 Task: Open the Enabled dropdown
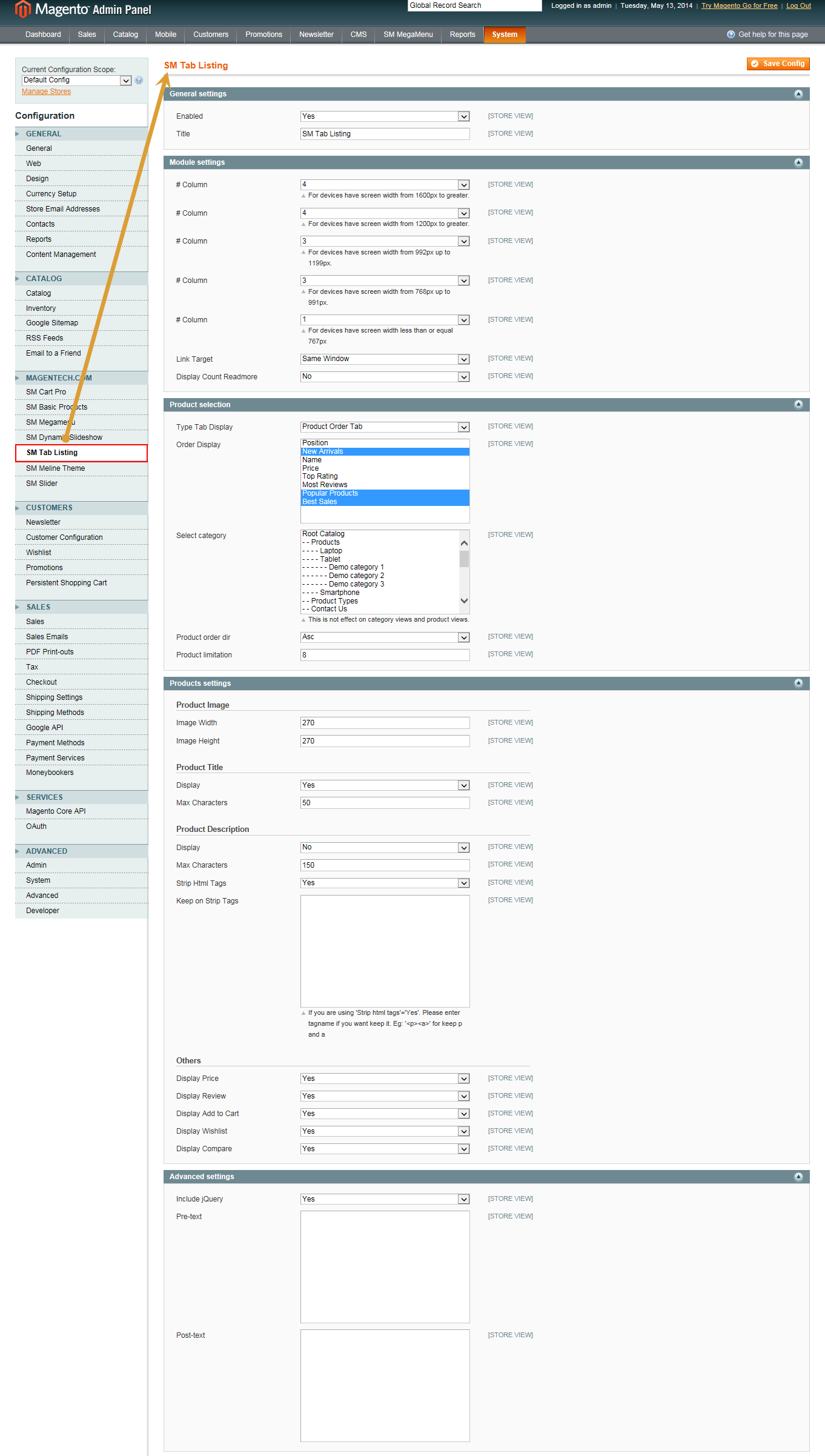pos(385,116)
